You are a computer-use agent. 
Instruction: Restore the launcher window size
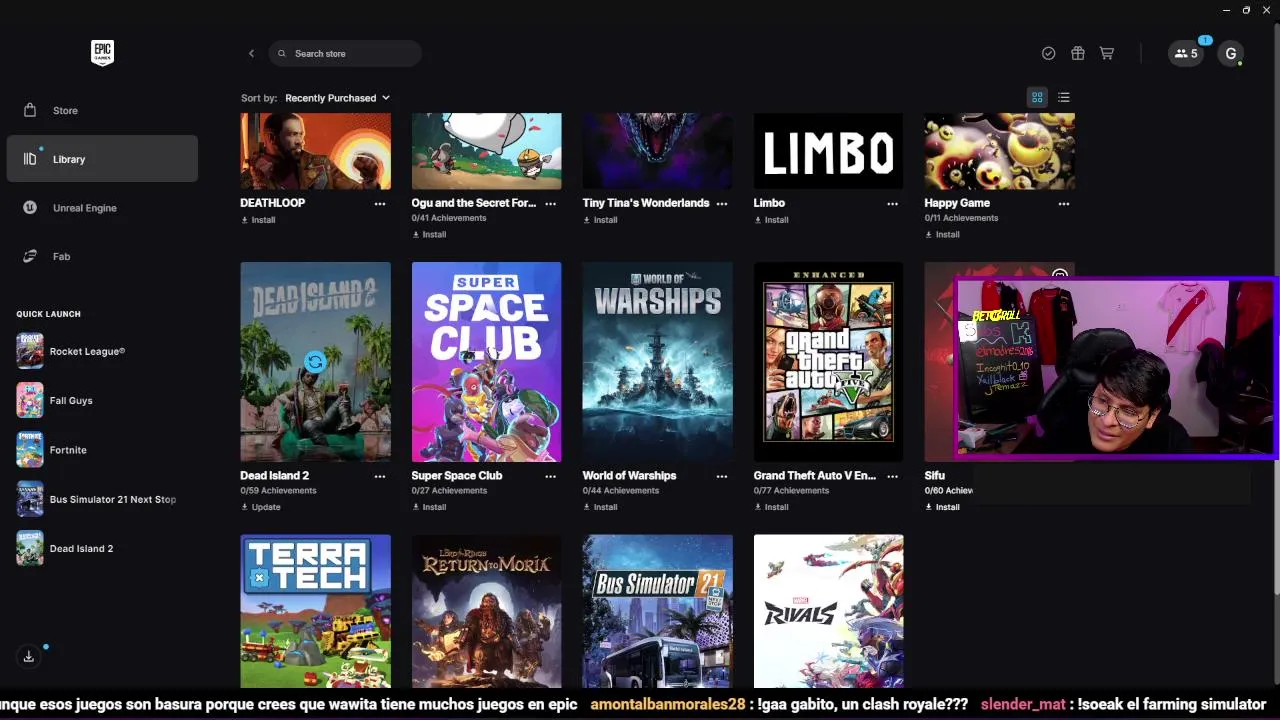pyautogui.click(x=1246, y=10)
